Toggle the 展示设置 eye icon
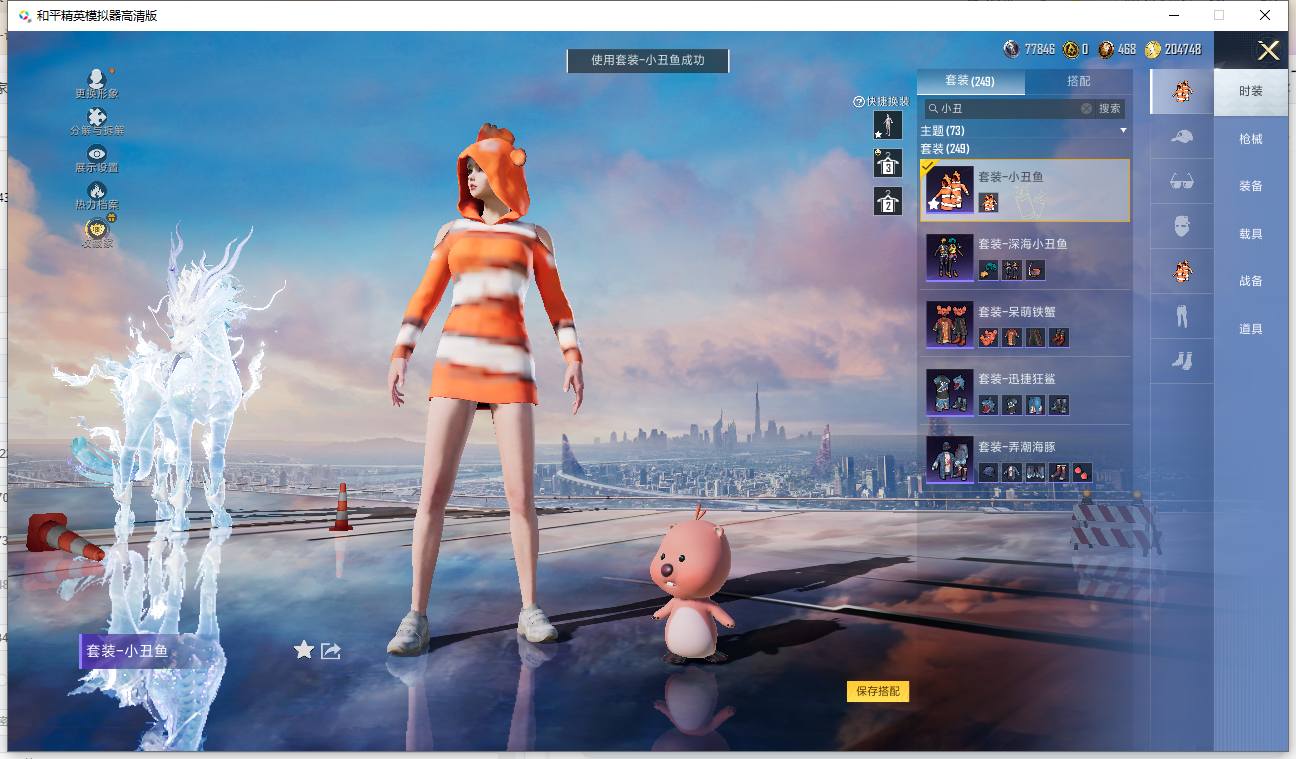The image size is (1296, 759). [97, 154]
